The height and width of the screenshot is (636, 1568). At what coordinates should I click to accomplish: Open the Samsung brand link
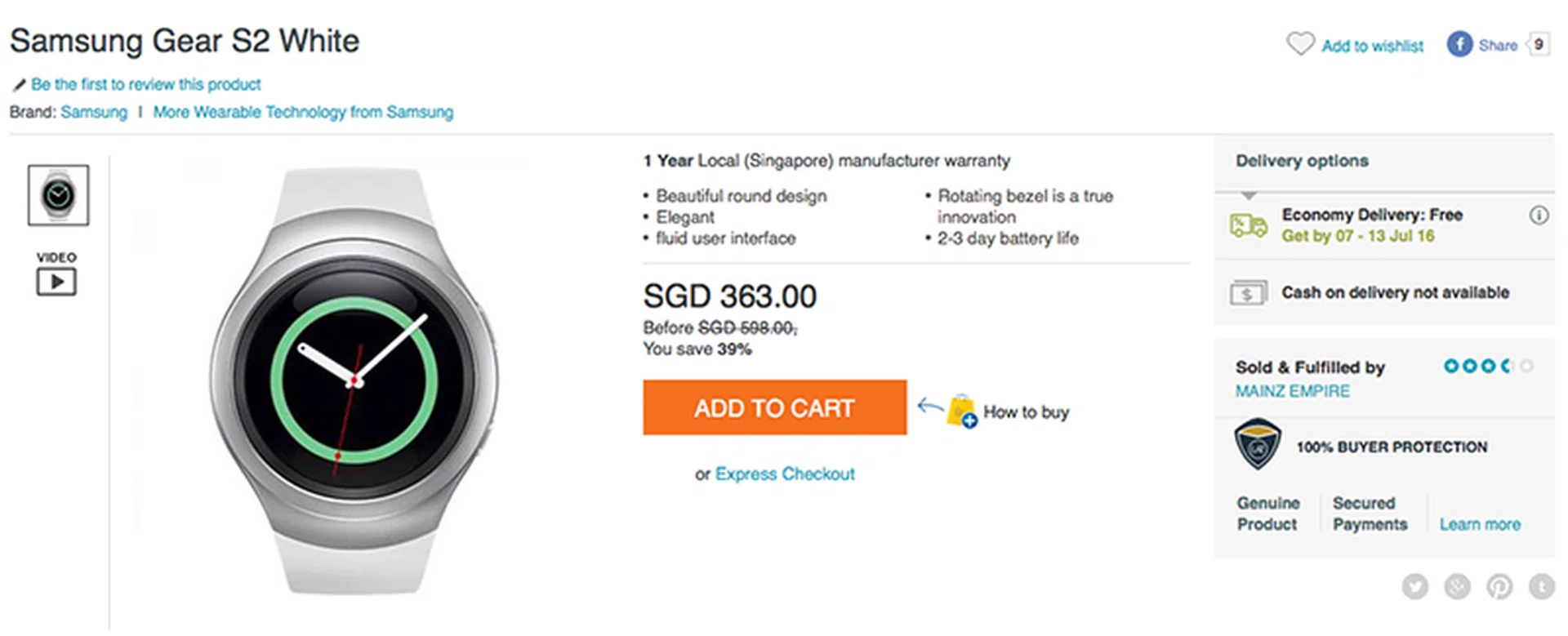(x=94, y=113)
